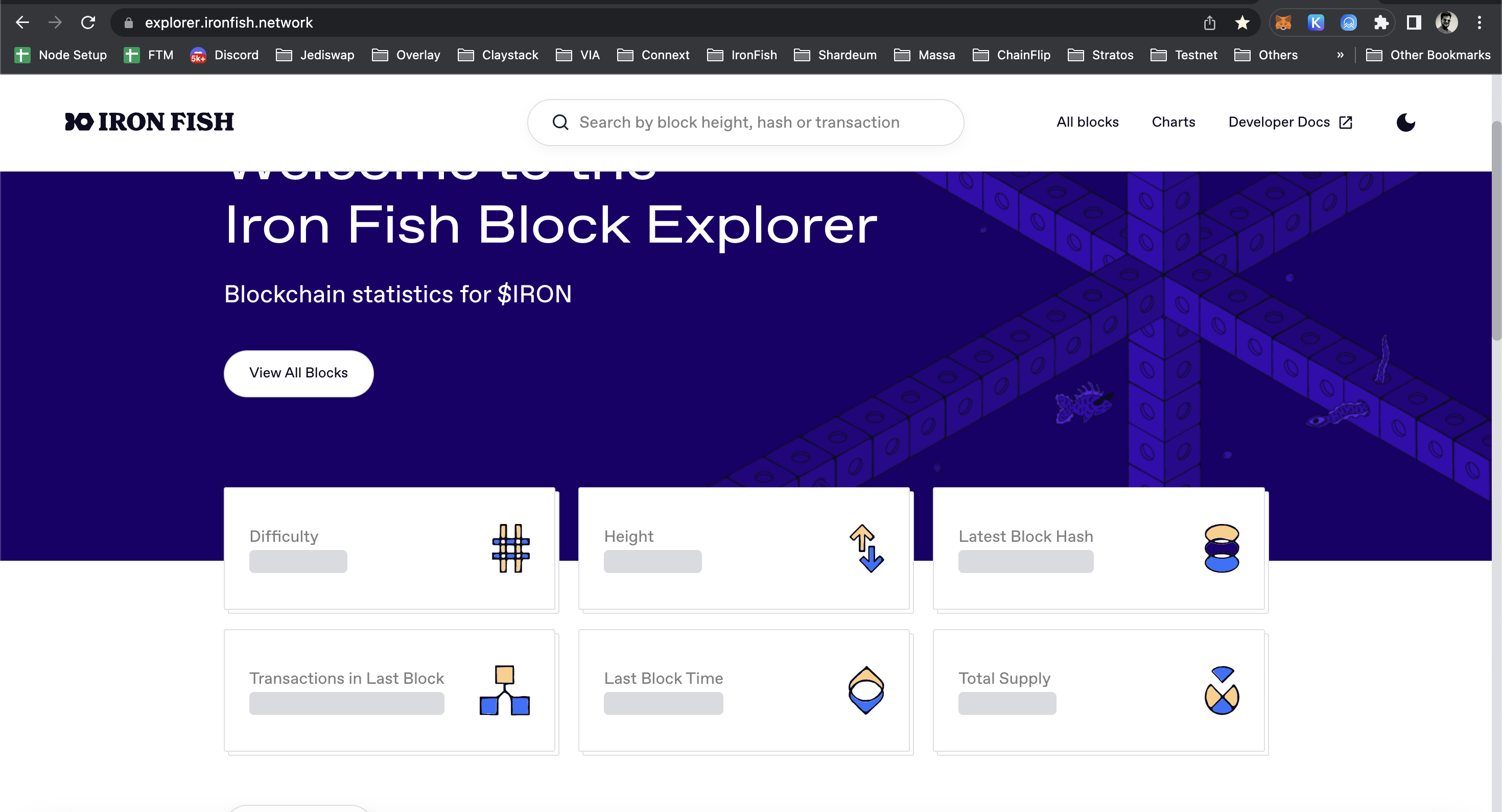Screen dimensions: 1502x812
Task: Select the Difficulty card grid icon
Action: coord(510,548)
